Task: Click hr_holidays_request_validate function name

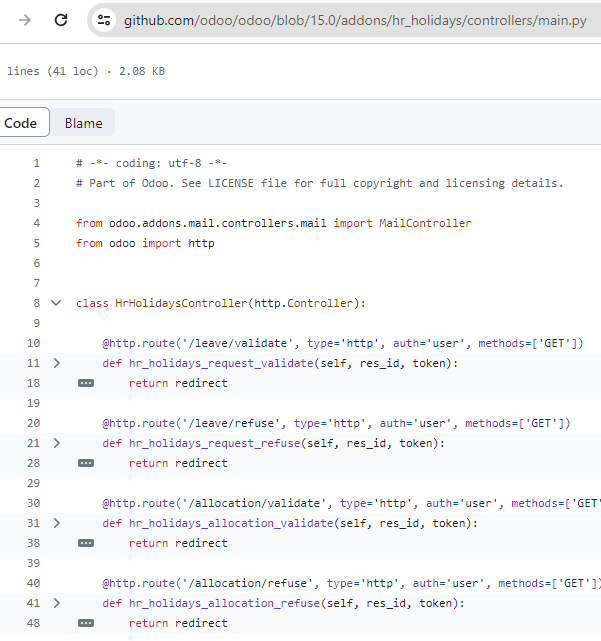Action: click(x=221, y=363)
